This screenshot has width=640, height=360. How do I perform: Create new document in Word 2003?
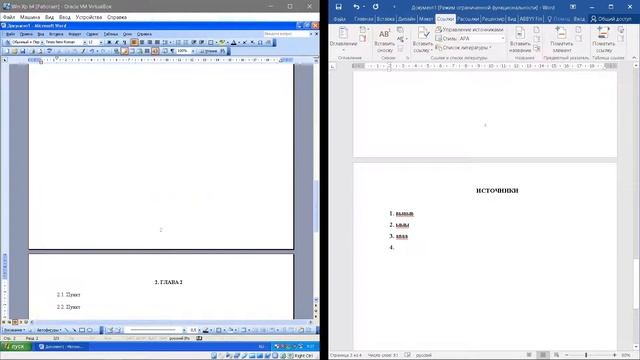pyautogui.click(x=6, y=51)
